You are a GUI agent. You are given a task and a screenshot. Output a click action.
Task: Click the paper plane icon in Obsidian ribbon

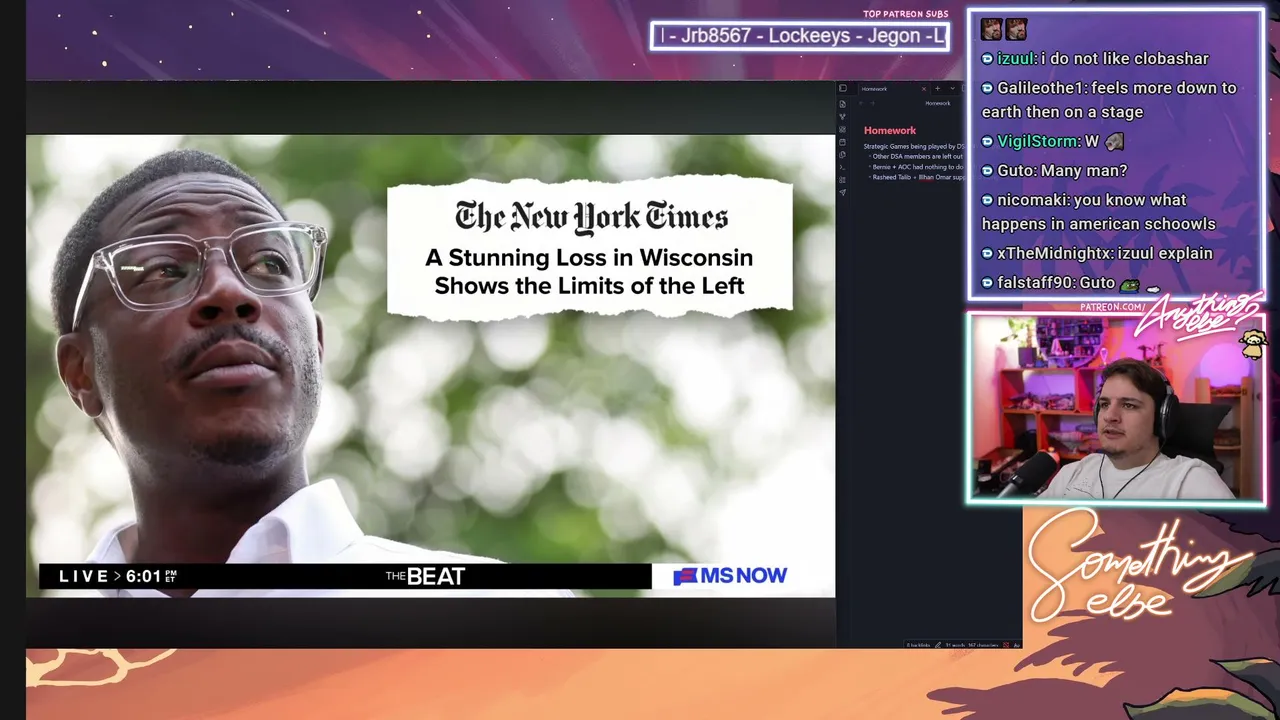[x=843, y=192]
